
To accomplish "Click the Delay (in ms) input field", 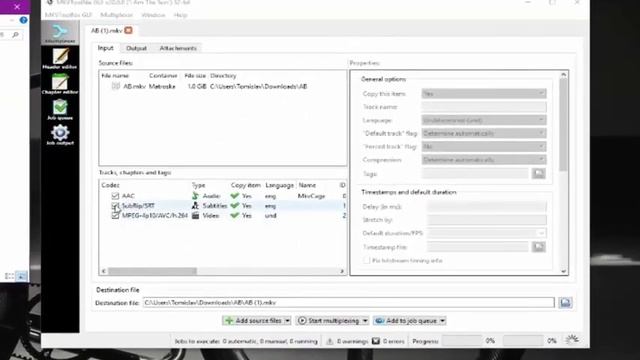I will click(x=487, y=207).
